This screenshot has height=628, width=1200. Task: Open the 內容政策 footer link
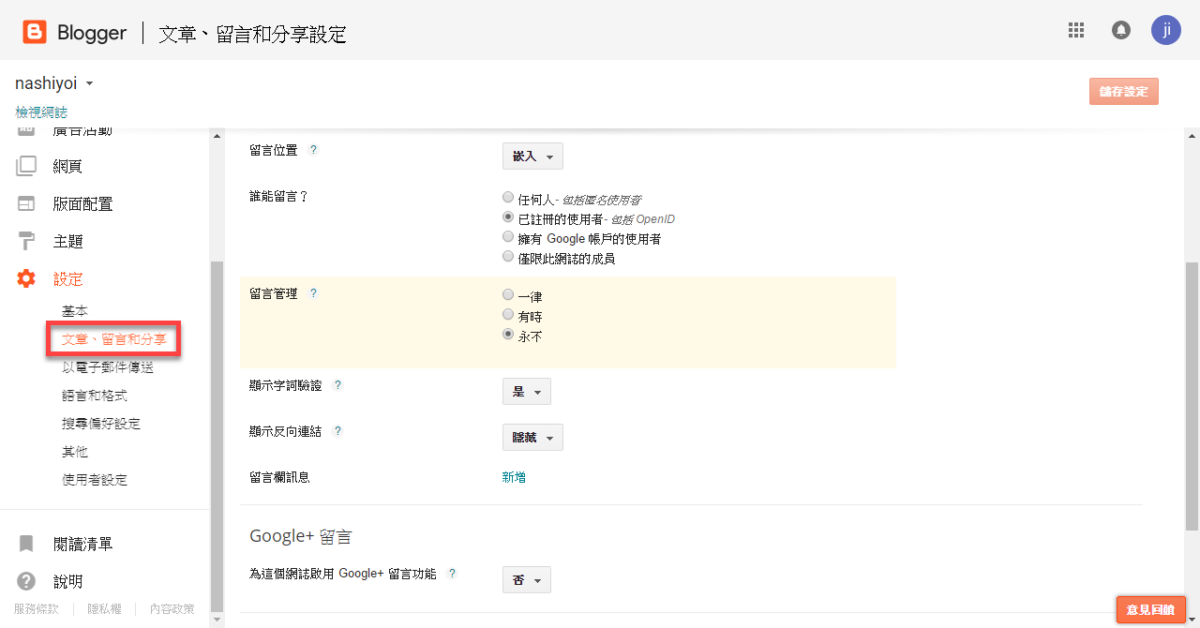[x=172, y=608]
